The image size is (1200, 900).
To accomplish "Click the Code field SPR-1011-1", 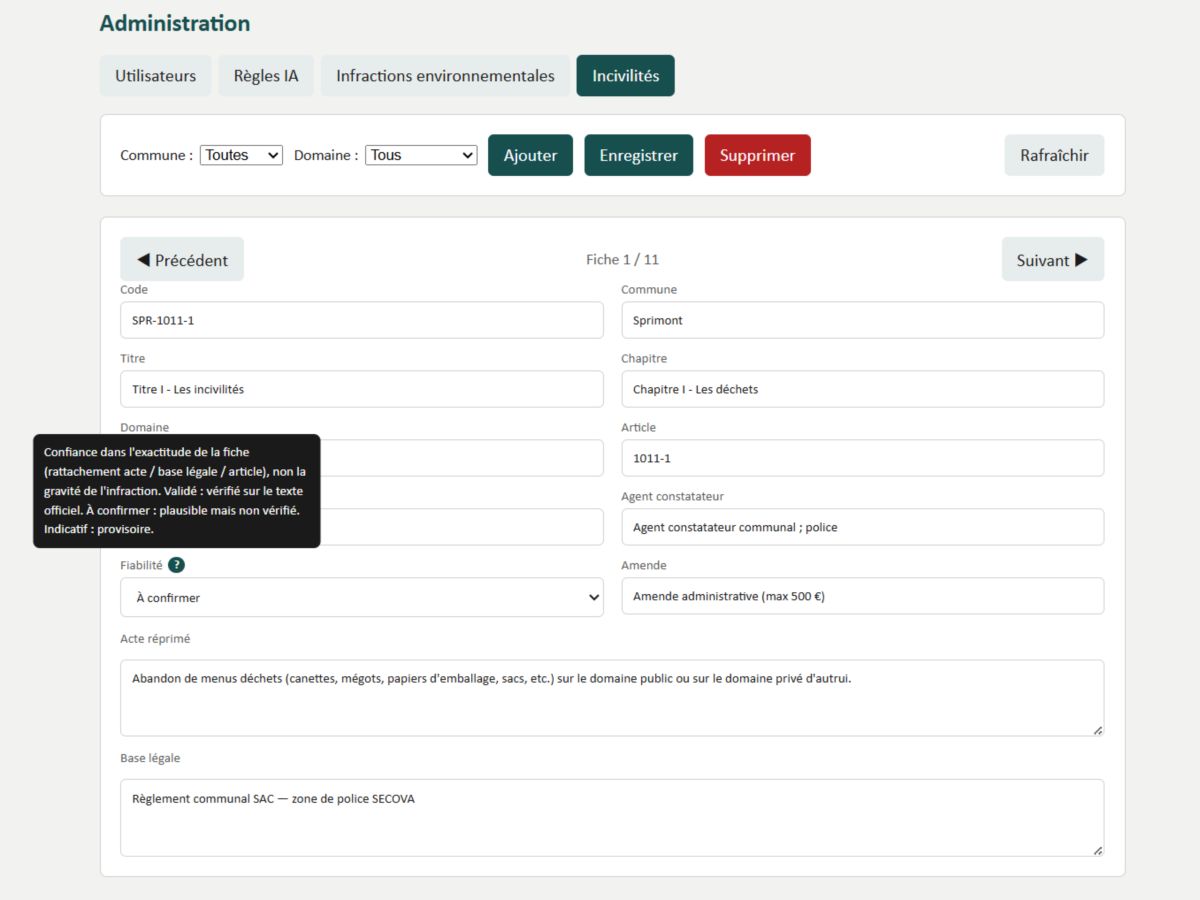I will [362, 320].
